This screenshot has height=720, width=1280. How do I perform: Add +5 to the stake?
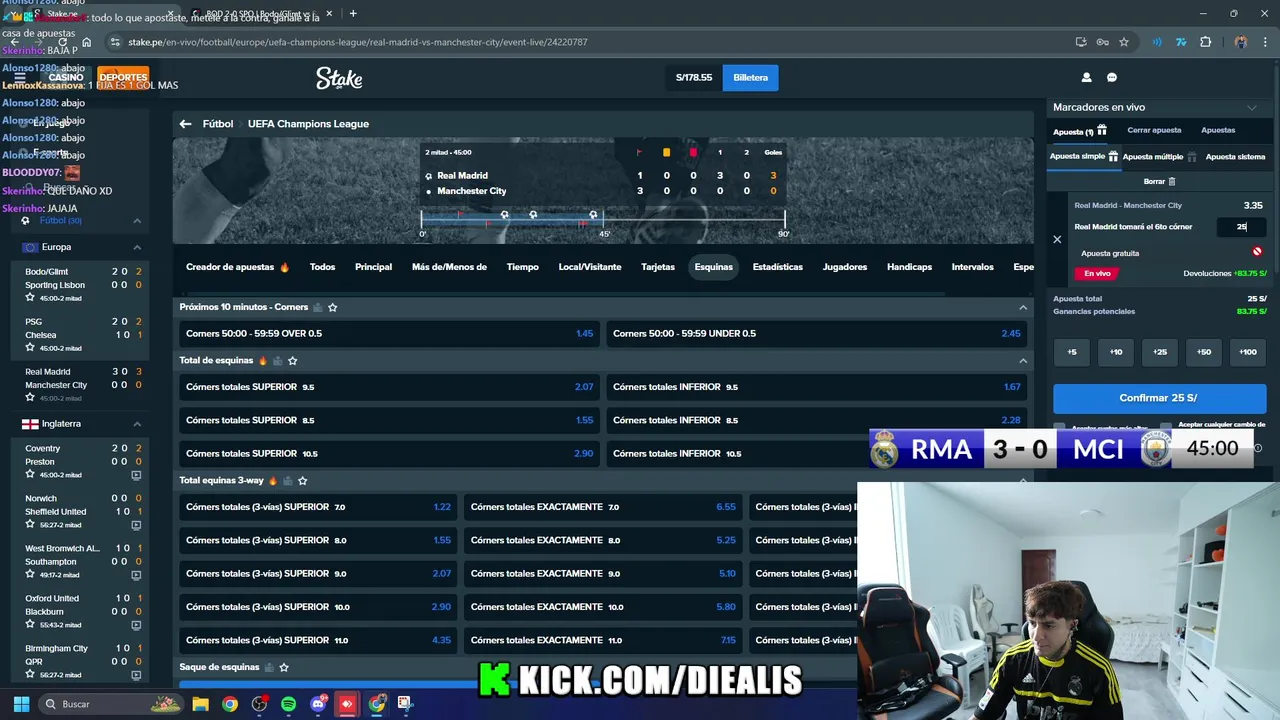[1072, 352]
